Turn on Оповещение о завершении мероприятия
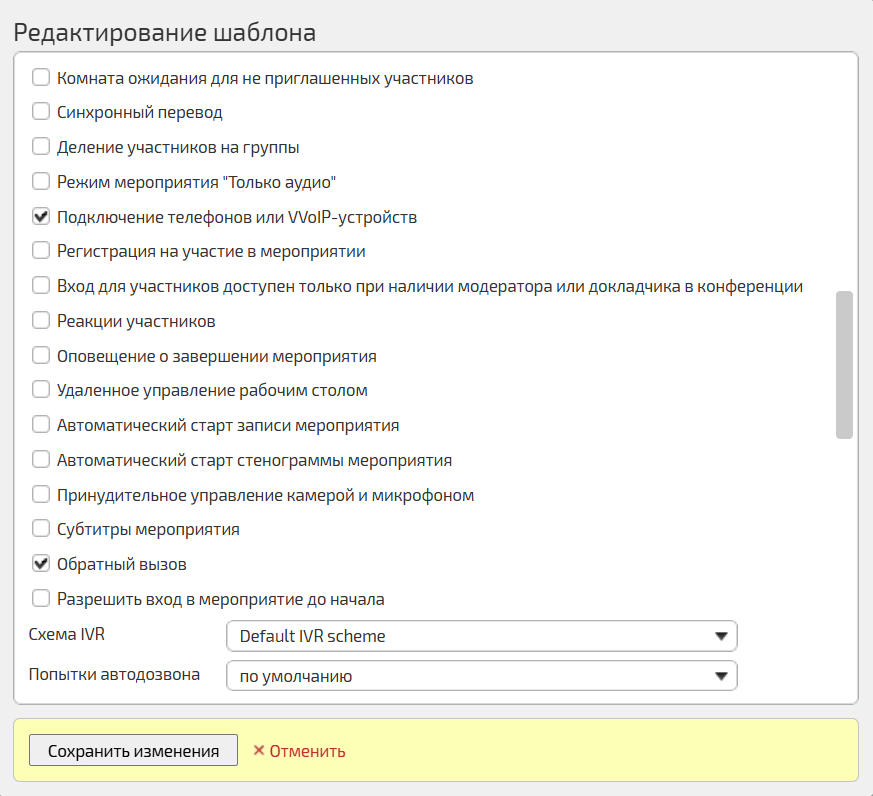 [41, 355]
